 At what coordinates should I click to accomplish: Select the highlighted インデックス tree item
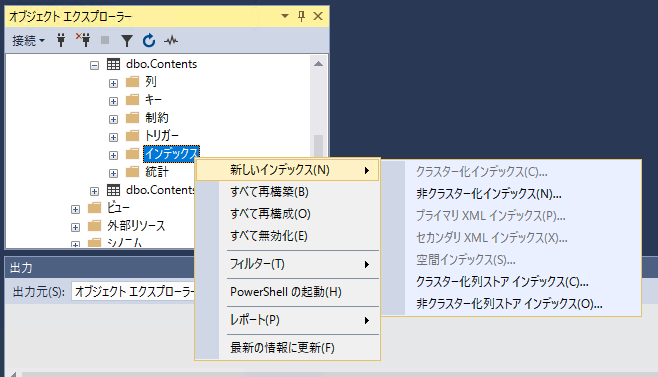click(x=171, y=154)
